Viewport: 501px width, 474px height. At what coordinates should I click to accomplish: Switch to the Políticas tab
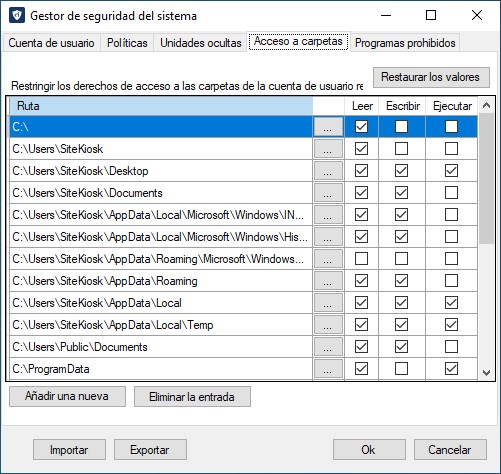[x=127, y=43]
